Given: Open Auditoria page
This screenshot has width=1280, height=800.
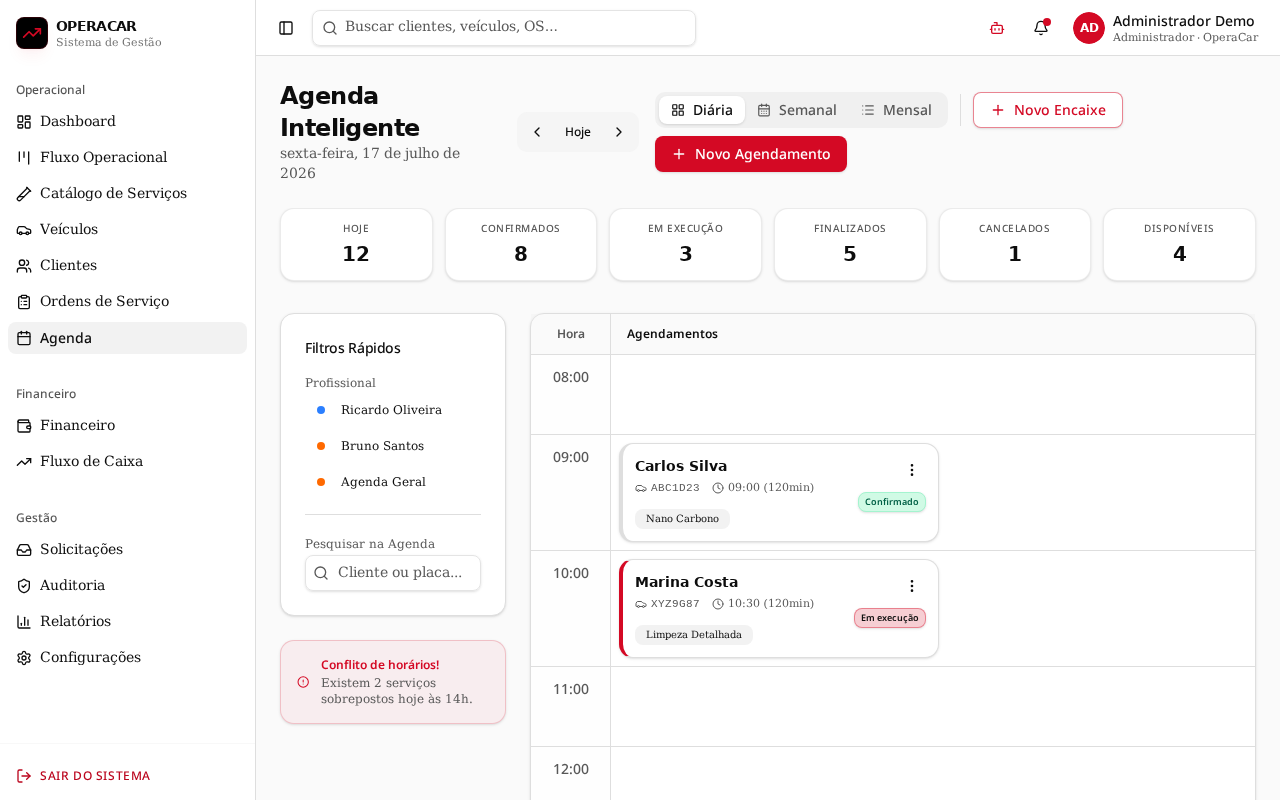Looking at the screenshot, I should 127,586.
